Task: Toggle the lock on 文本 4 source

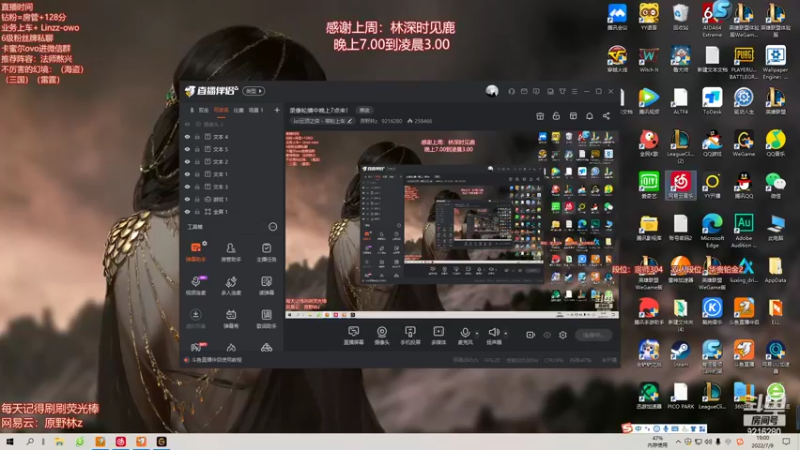Action: [x=197, y=137]
